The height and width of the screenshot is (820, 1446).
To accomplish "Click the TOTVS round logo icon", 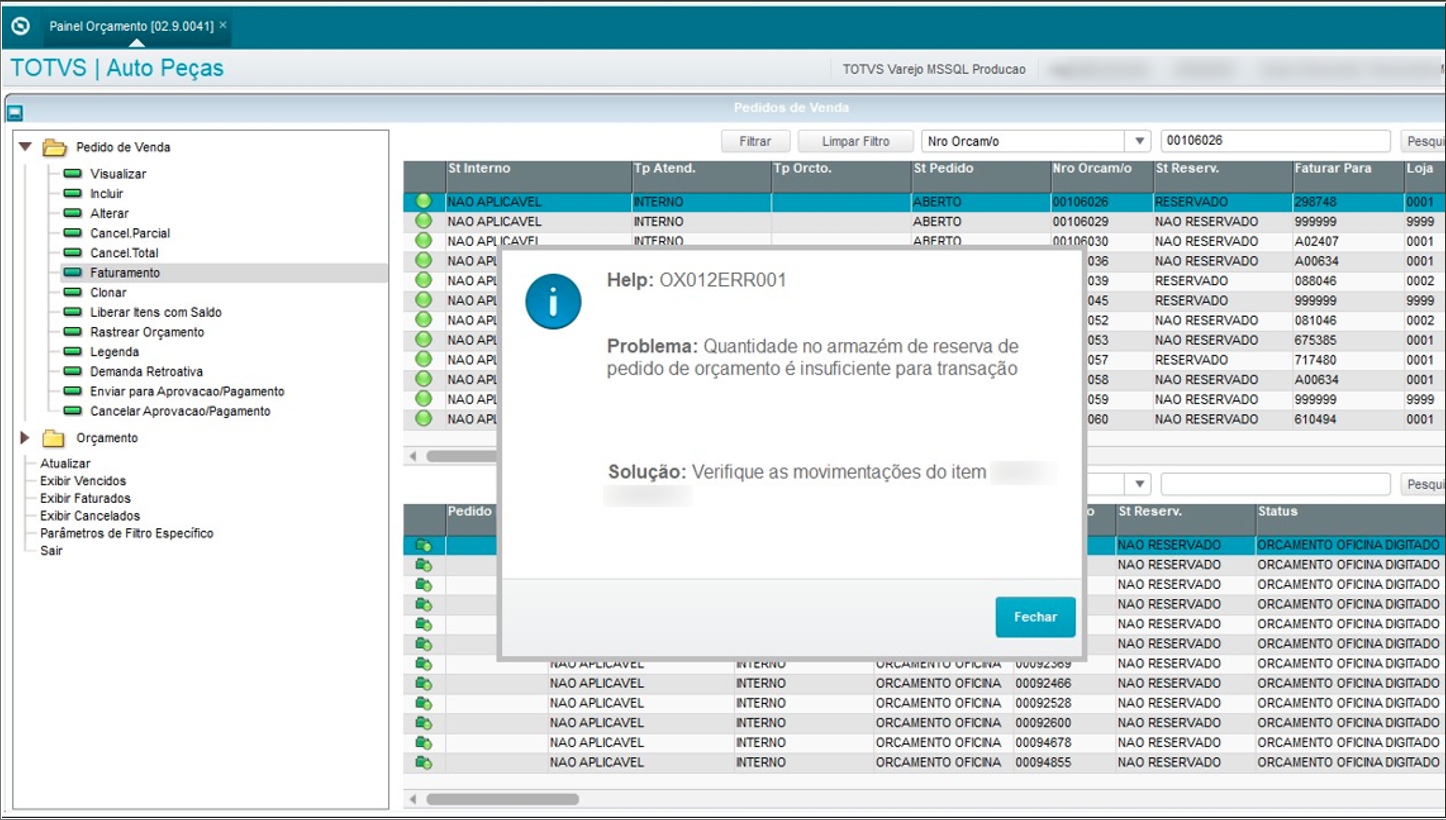I will (x=20, y=26).
